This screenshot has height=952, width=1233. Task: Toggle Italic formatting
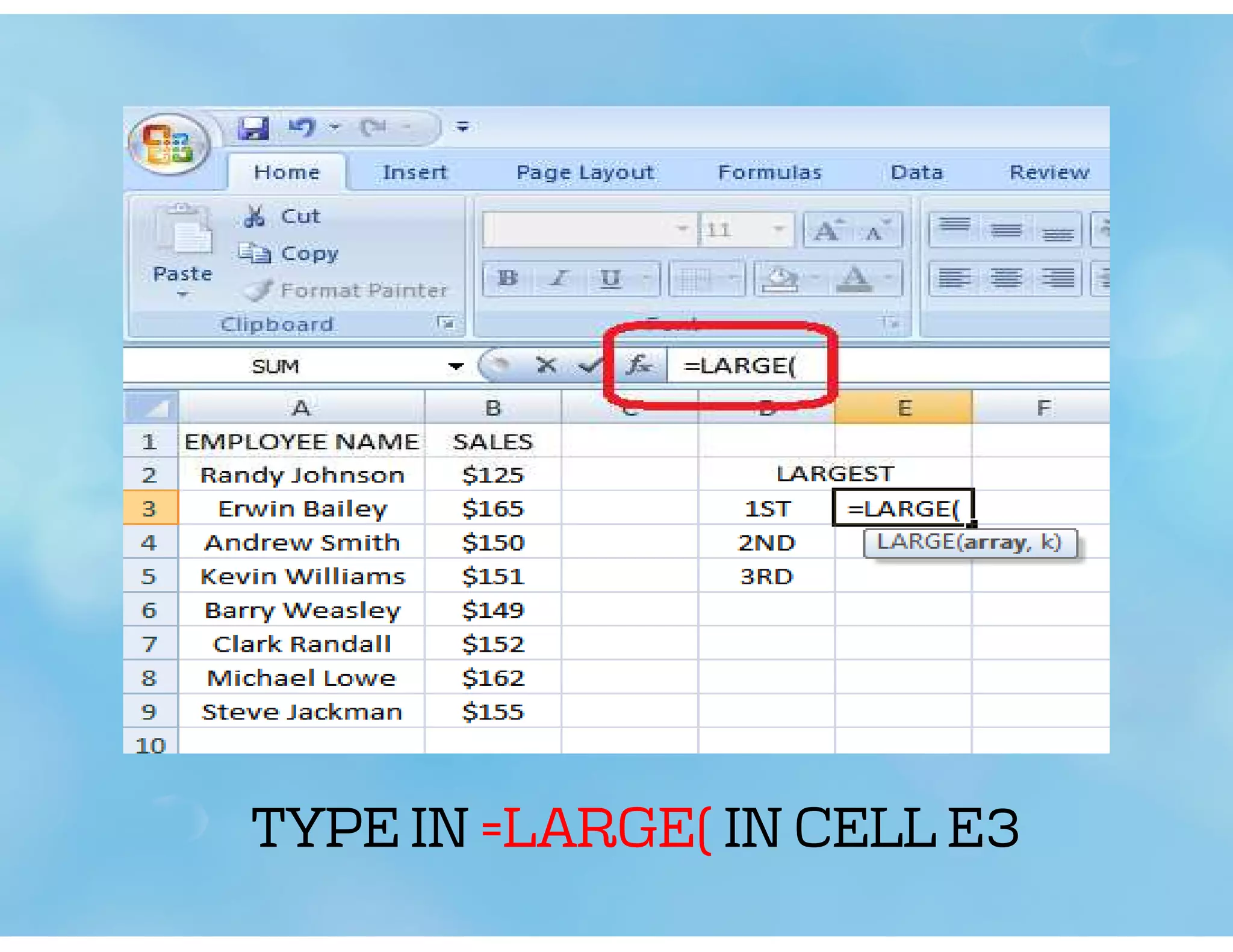559,278
